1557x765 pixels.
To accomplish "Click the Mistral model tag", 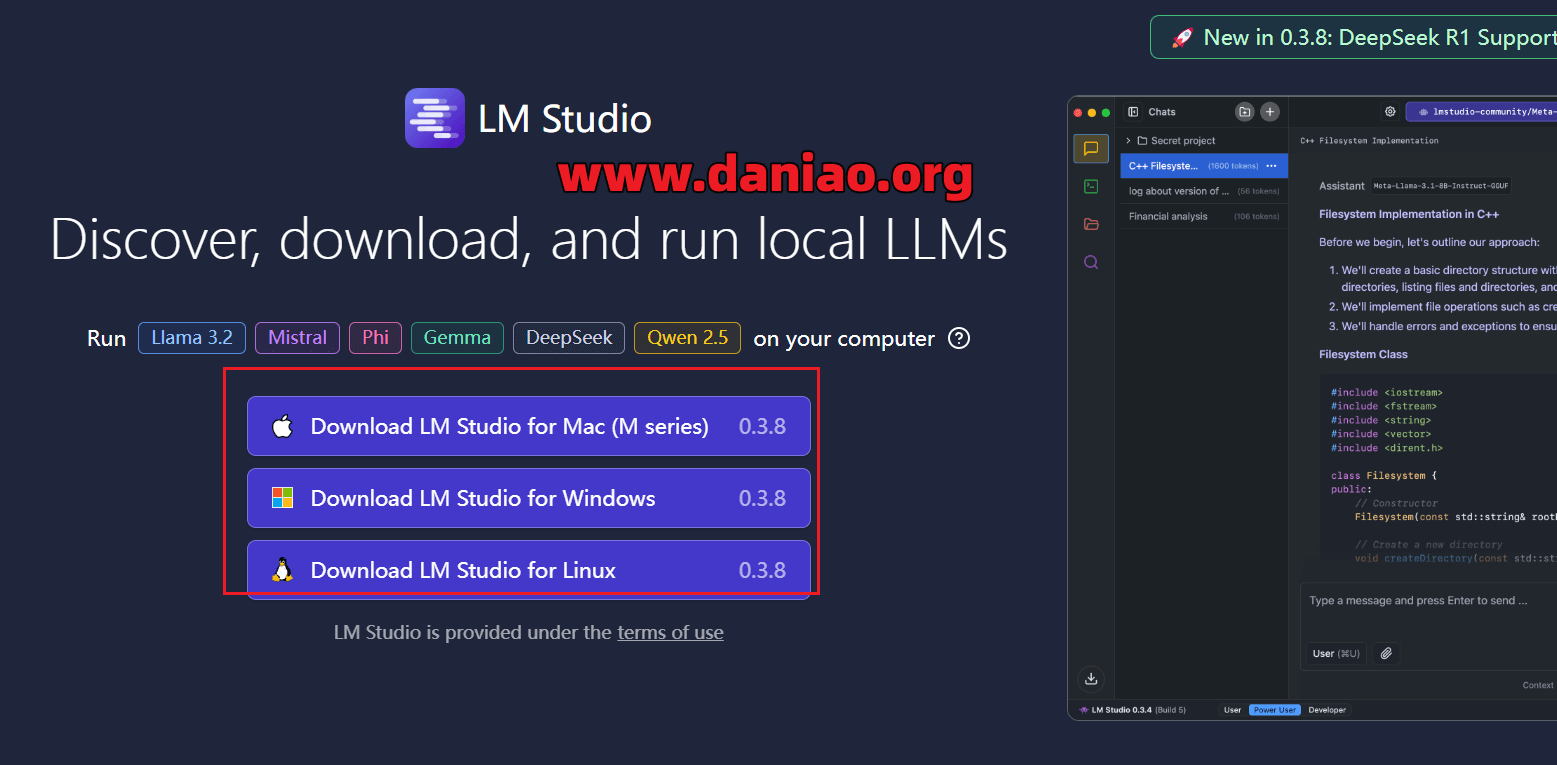I will [x=297, y=338].
